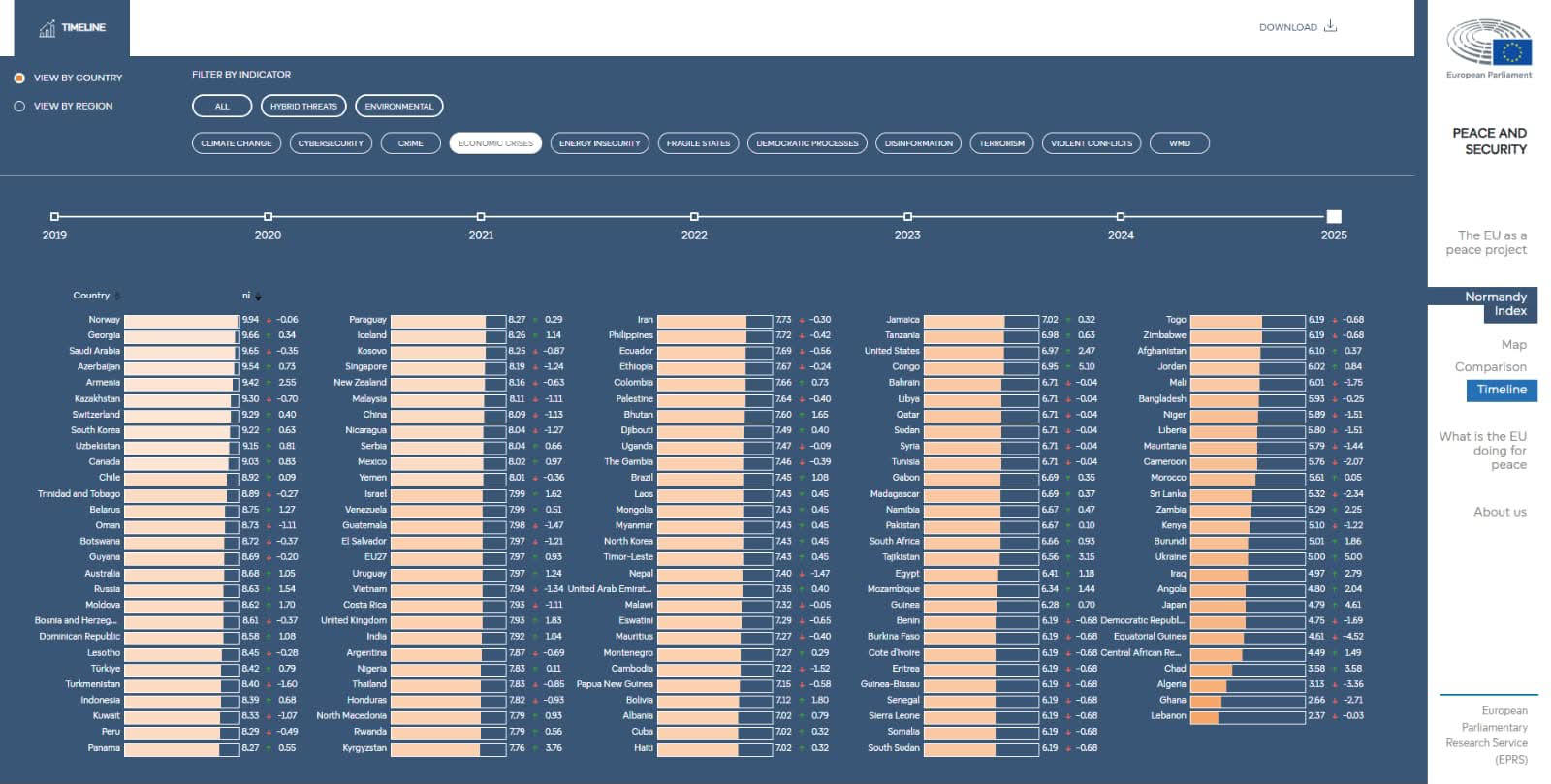1551x784 pixels.
Task: Filter by Hybrid Threats indicator
Action: tap(303, 106)
